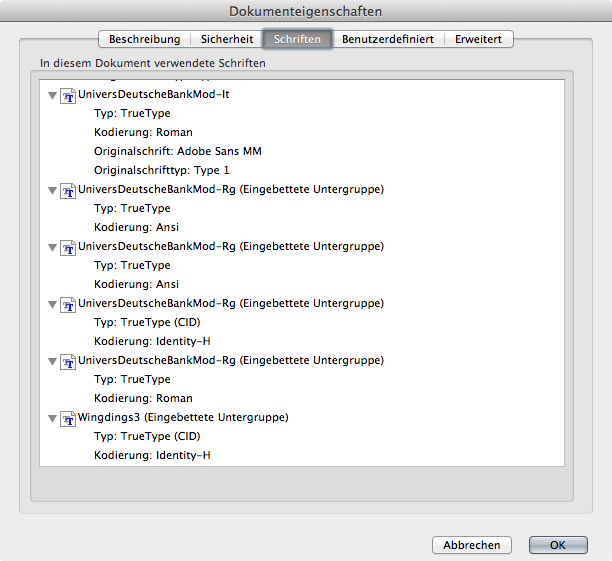Select the UniversDeutscheBankMod-It font name
This screenshot has height=561, width=612.
153,94
